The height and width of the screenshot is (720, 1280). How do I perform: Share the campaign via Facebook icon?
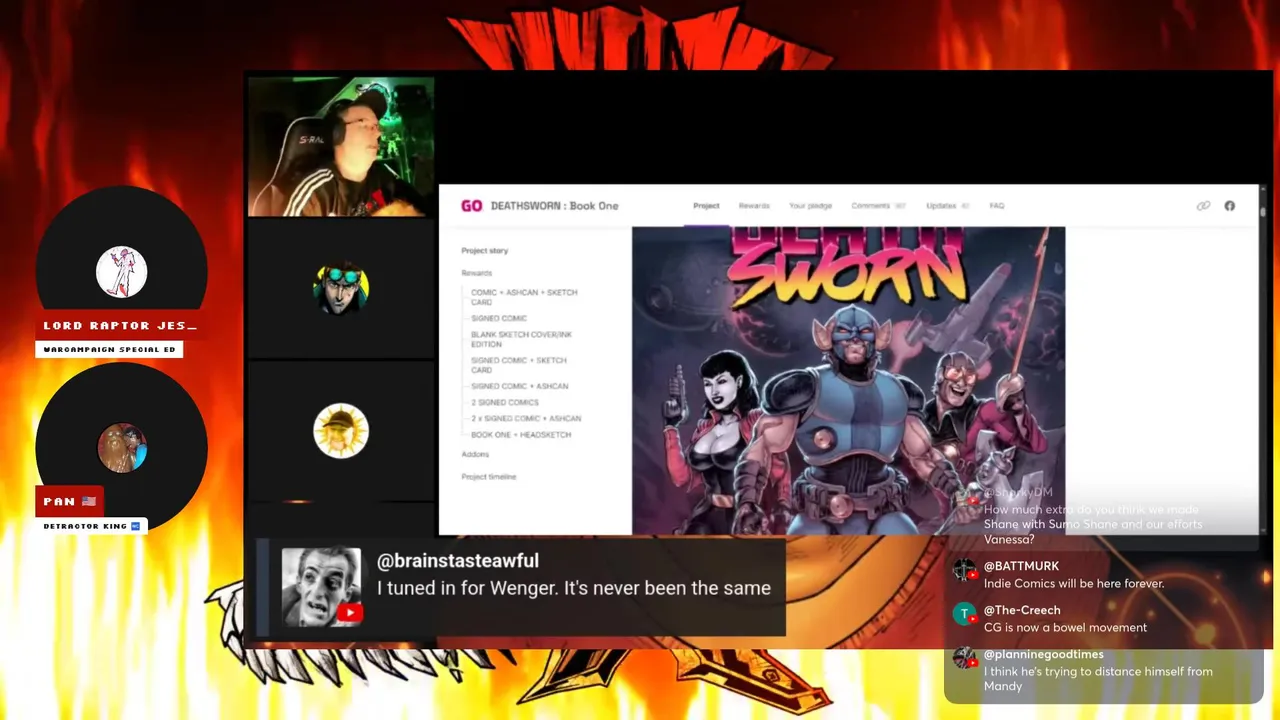1229,206
